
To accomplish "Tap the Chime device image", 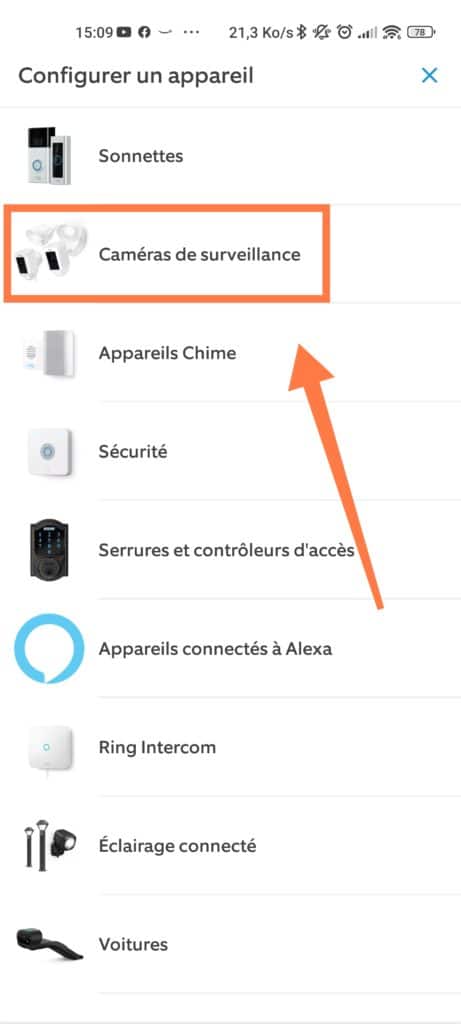I will [x=49, y=353].
